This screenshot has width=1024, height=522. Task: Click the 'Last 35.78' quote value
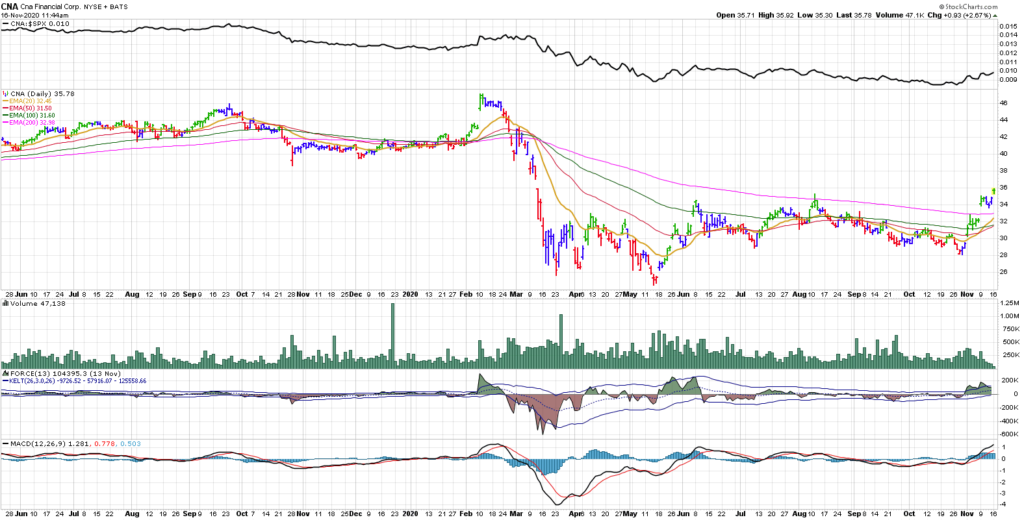pos(854,14)
